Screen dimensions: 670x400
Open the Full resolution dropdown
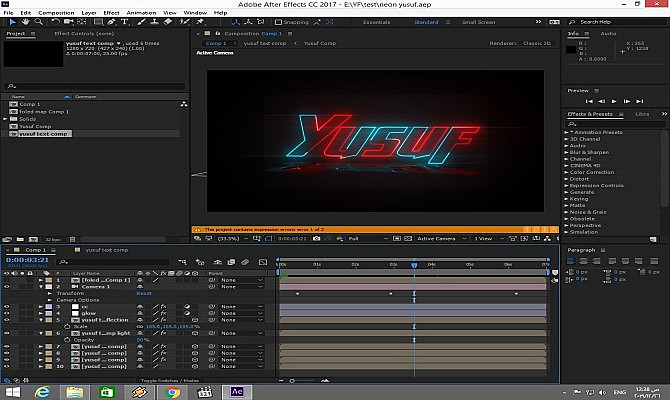coord(368,238)
